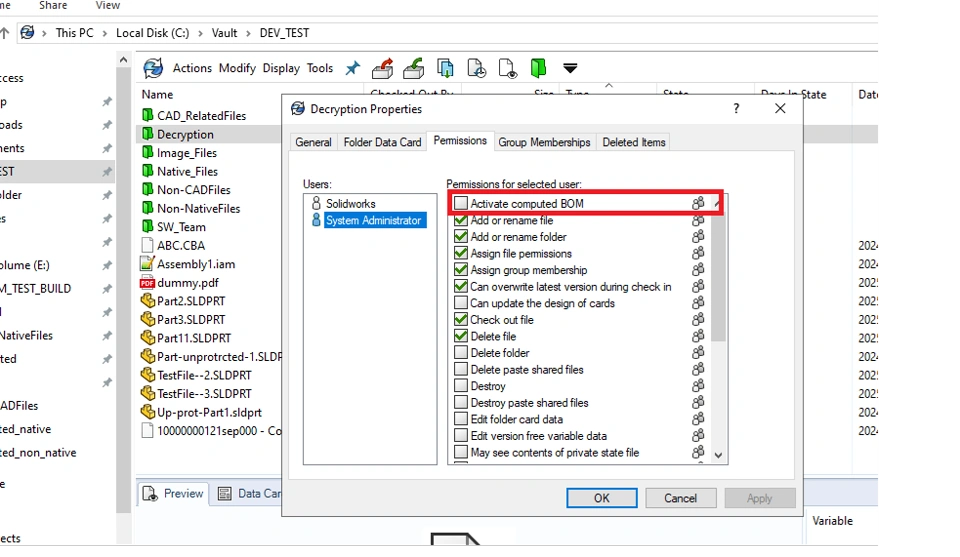Screen dimensions: 960x557
Task: Switch to the General tab
Action: click(313, 142)
